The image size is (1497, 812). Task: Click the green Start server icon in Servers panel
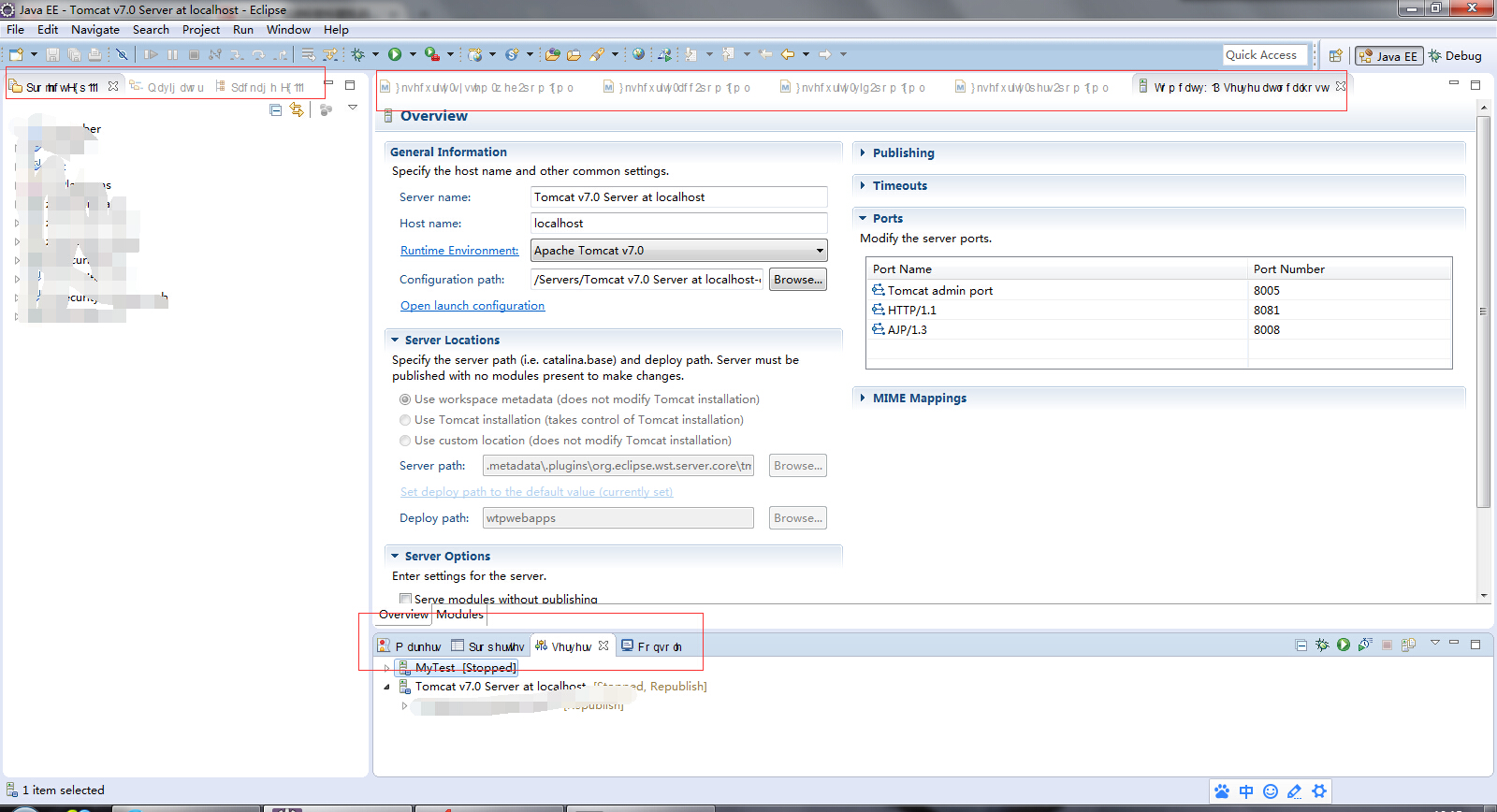1344,645
